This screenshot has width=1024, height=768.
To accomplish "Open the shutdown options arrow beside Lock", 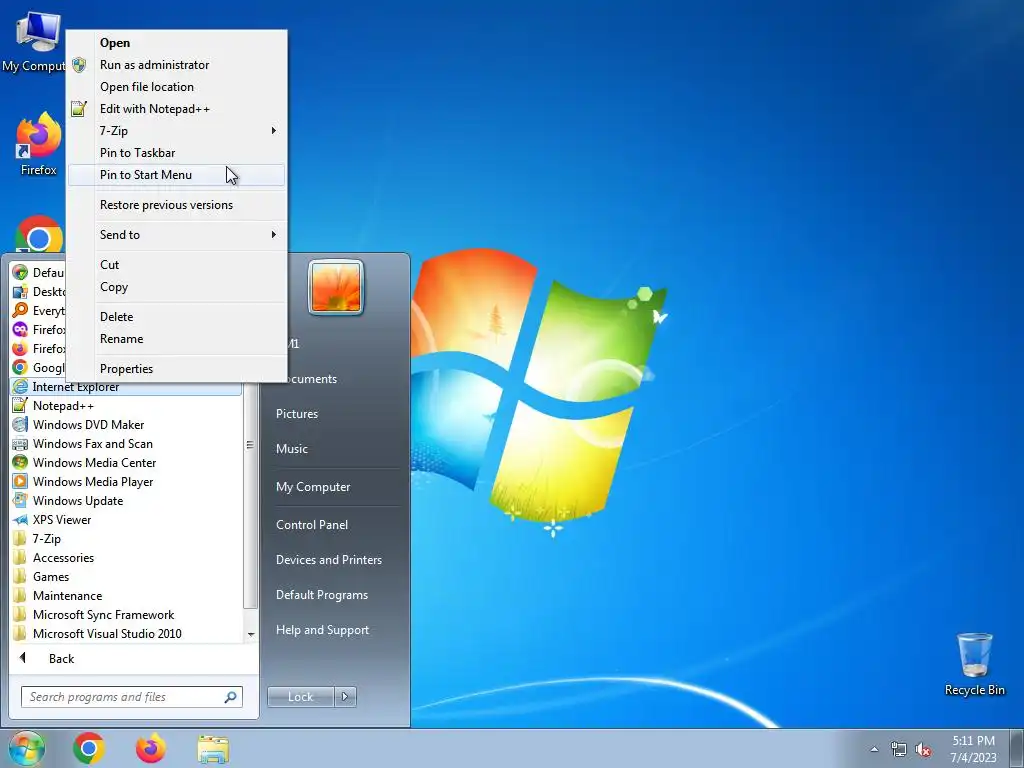I will coord(345,697).
